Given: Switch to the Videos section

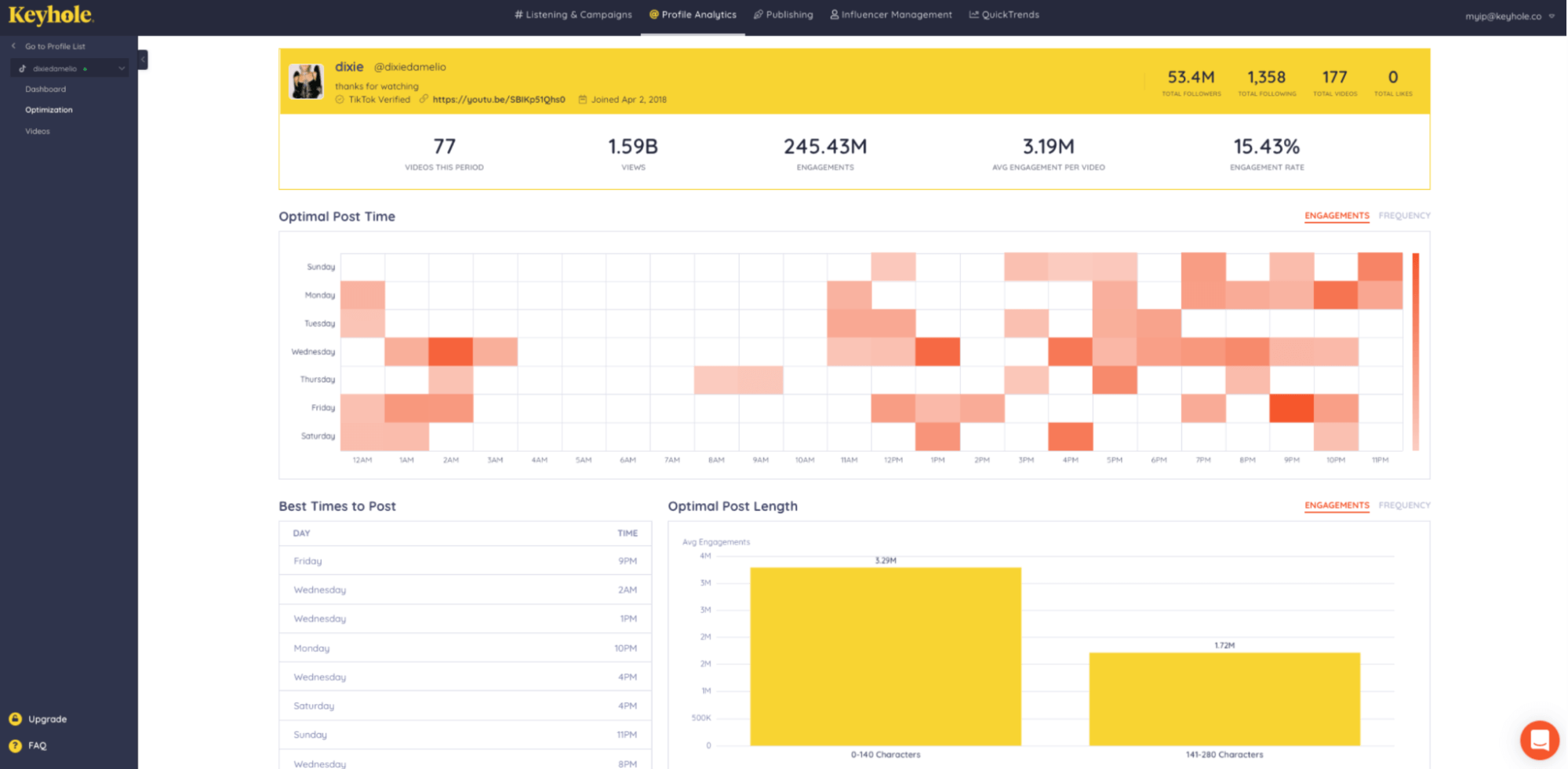Looking at the screenshot, I should click(x=37, y=131).
